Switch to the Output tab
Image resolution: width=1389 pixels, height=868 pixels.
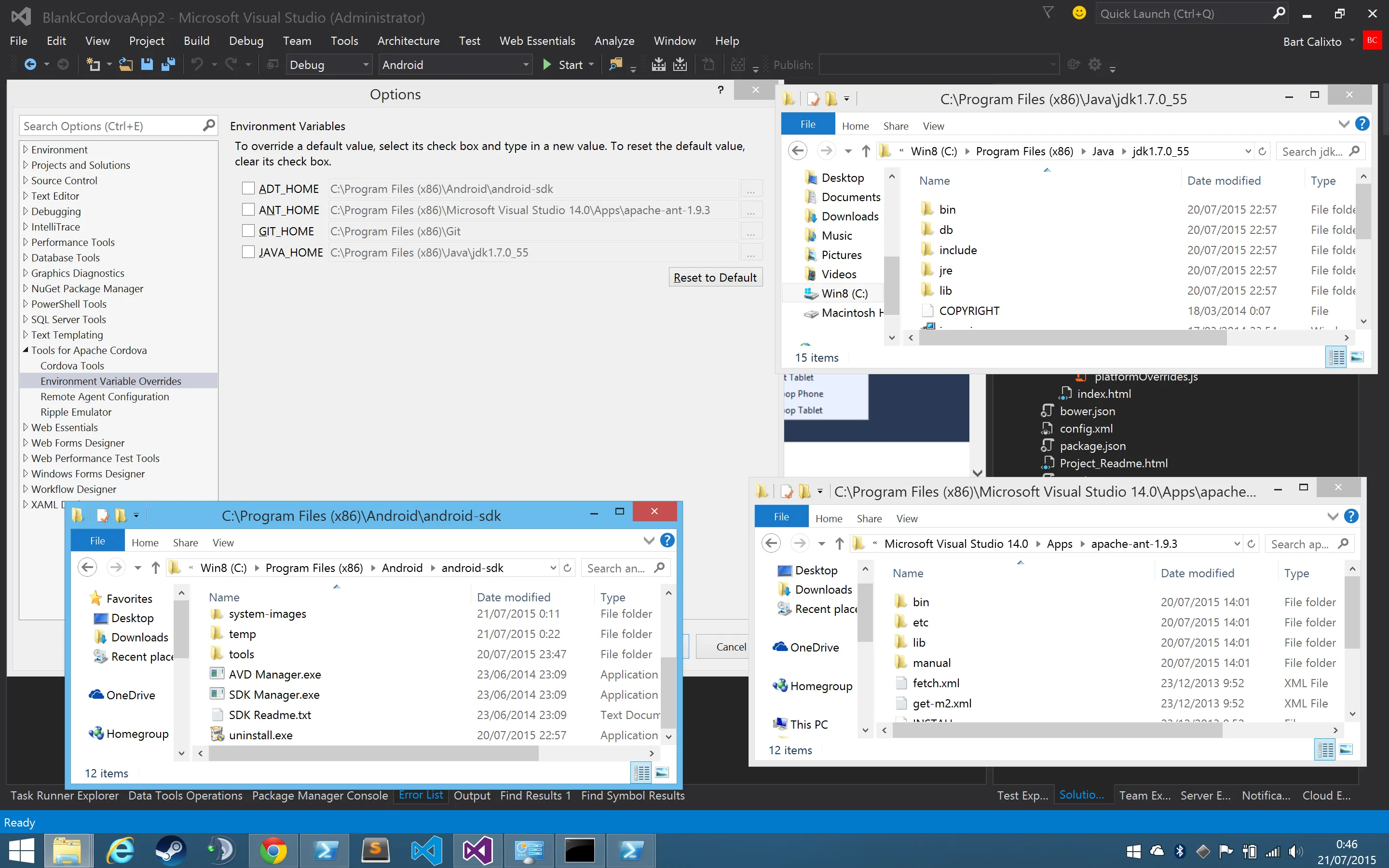(472, 795)
